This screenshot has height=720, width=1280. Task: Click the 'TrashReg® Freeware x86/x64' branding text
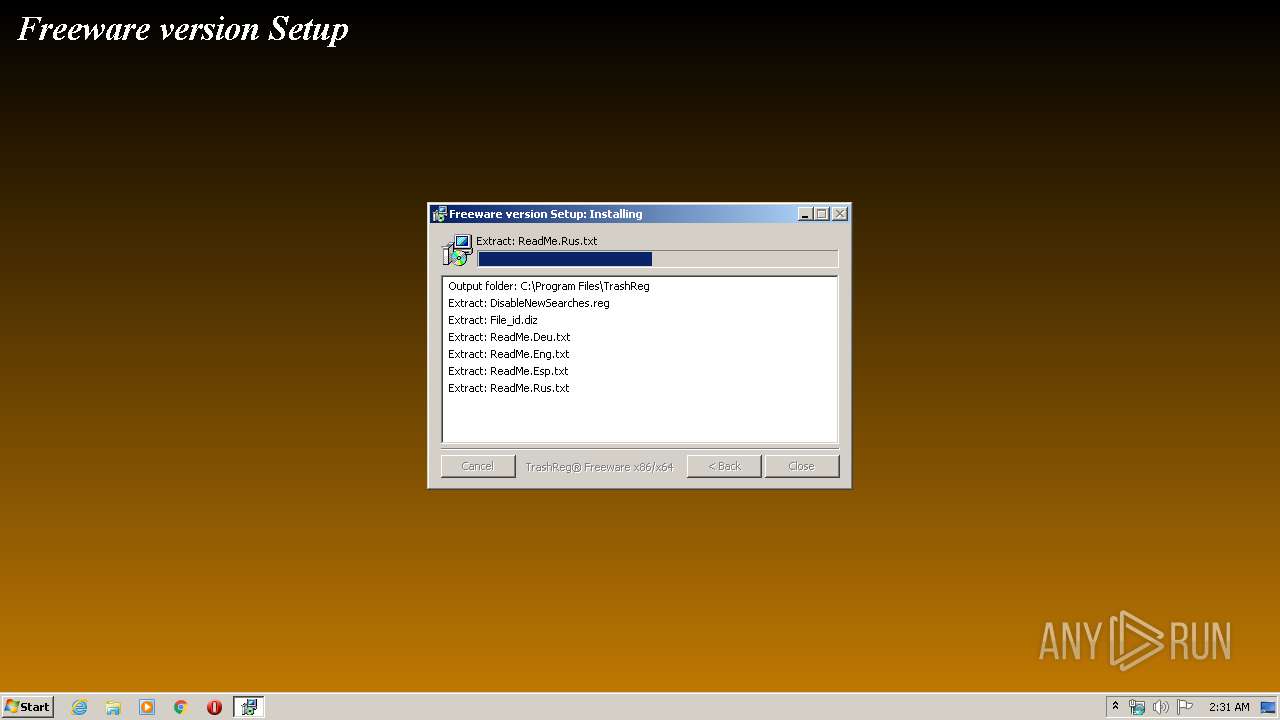(x=600, y=467)
